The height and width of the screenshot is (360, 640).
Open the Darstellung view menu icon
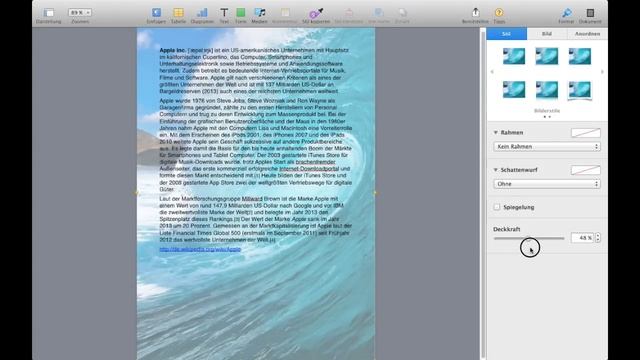click(49, 13)
